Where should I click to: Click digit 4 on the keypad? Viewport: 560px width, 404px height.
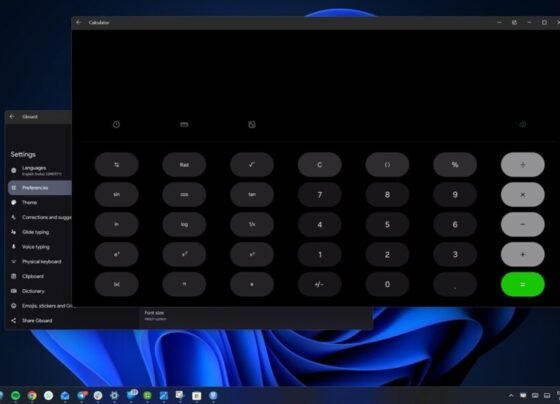[x=320, y=225]
